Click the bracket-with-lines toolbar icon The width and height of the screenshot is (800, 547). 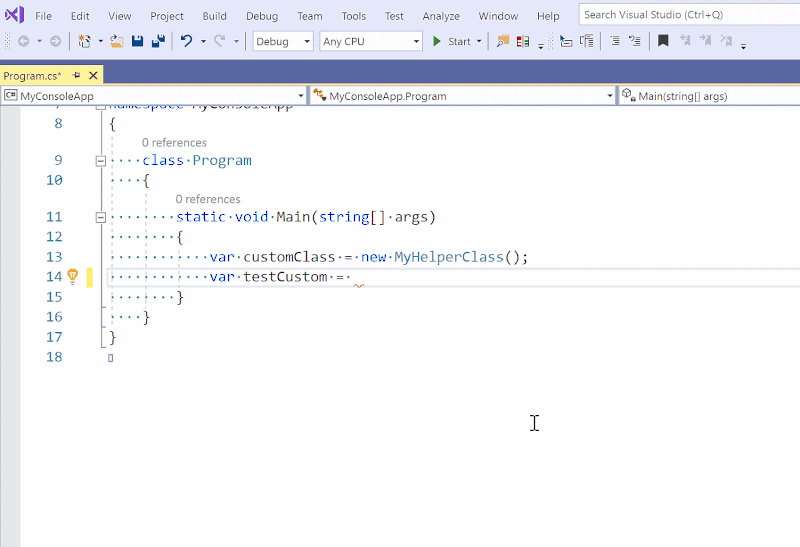coord(587,41)
